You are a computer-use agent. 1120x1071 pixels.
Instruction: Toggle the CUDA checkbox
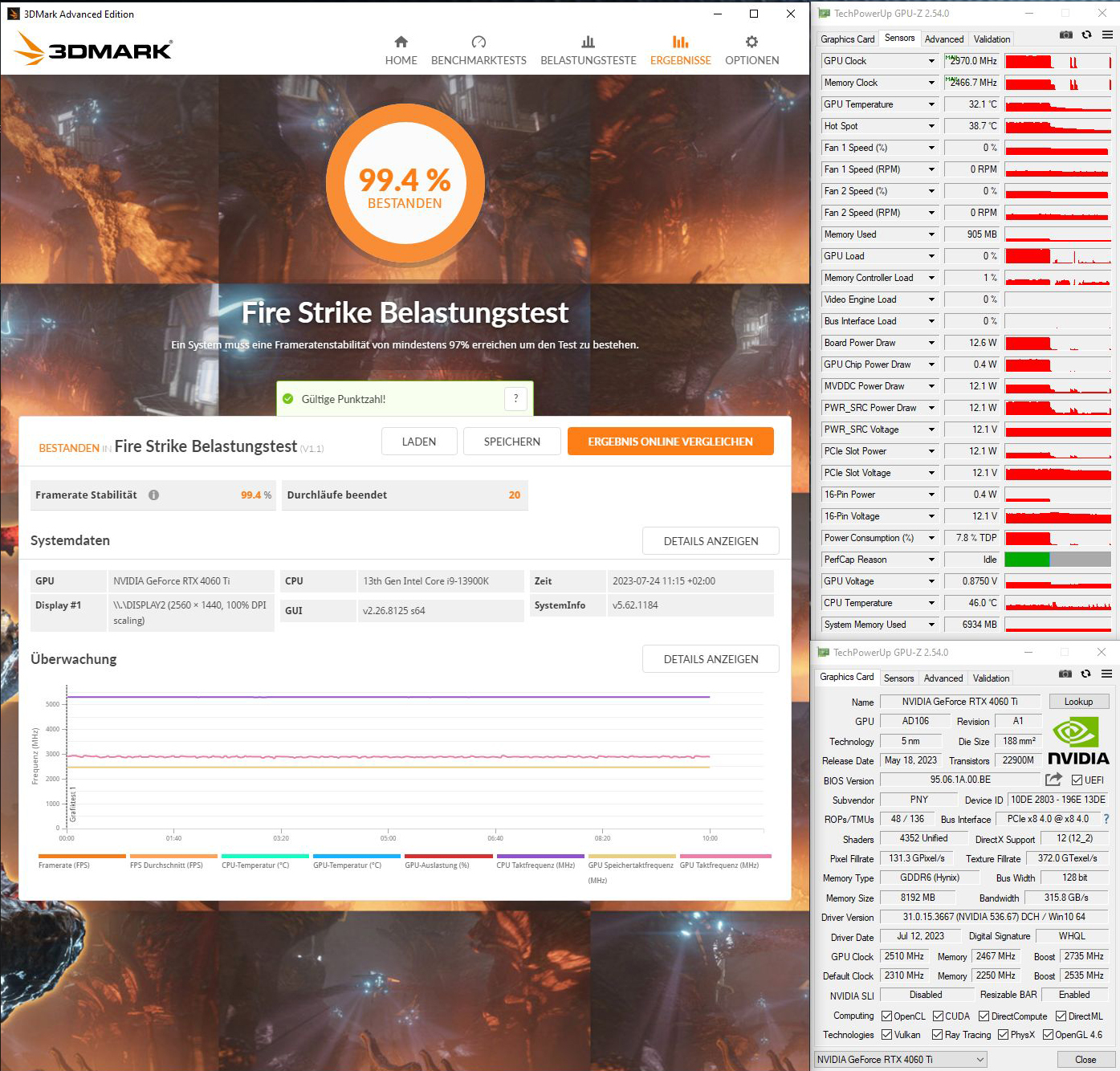coord(938,1016)
